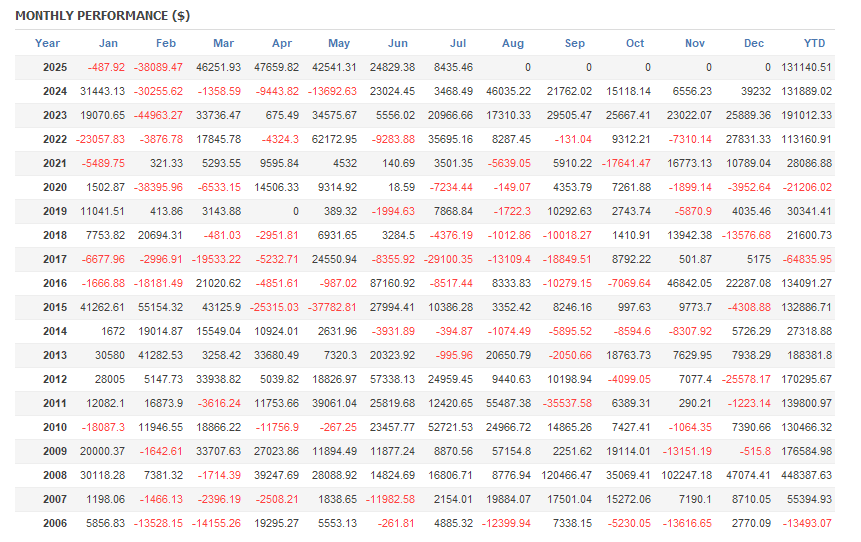
Task: Select the 2025 Feb cell -38089.47
Action: pyautogui.click(x=158, y=67)
